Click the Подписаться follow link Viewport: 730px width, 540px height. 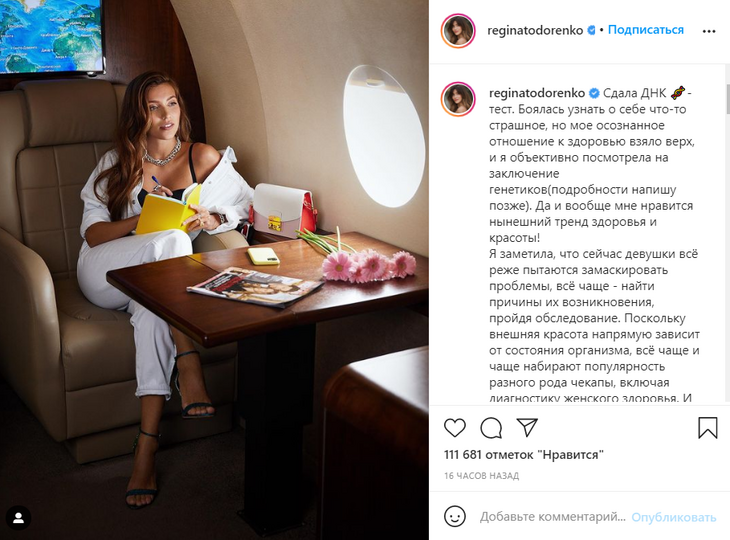click(646, 30)
